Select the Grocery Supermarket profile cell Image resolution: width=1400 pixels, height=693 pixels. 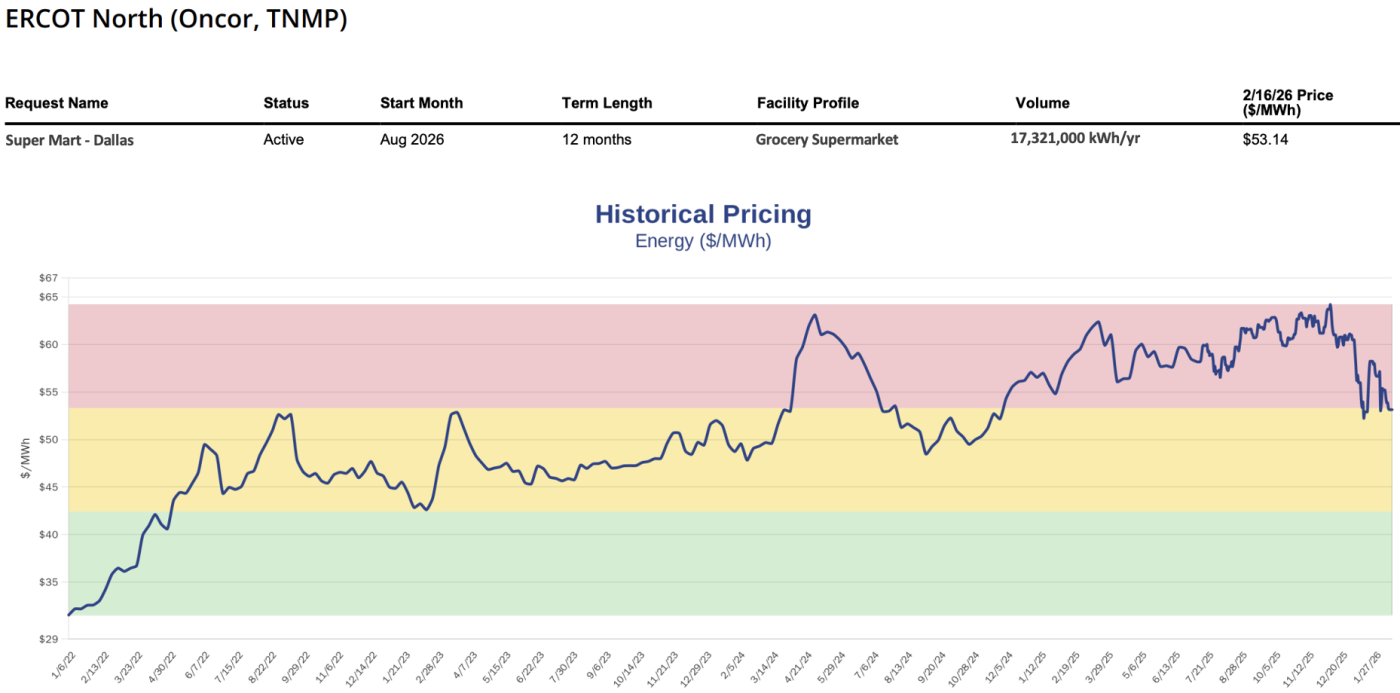(827, 140)
